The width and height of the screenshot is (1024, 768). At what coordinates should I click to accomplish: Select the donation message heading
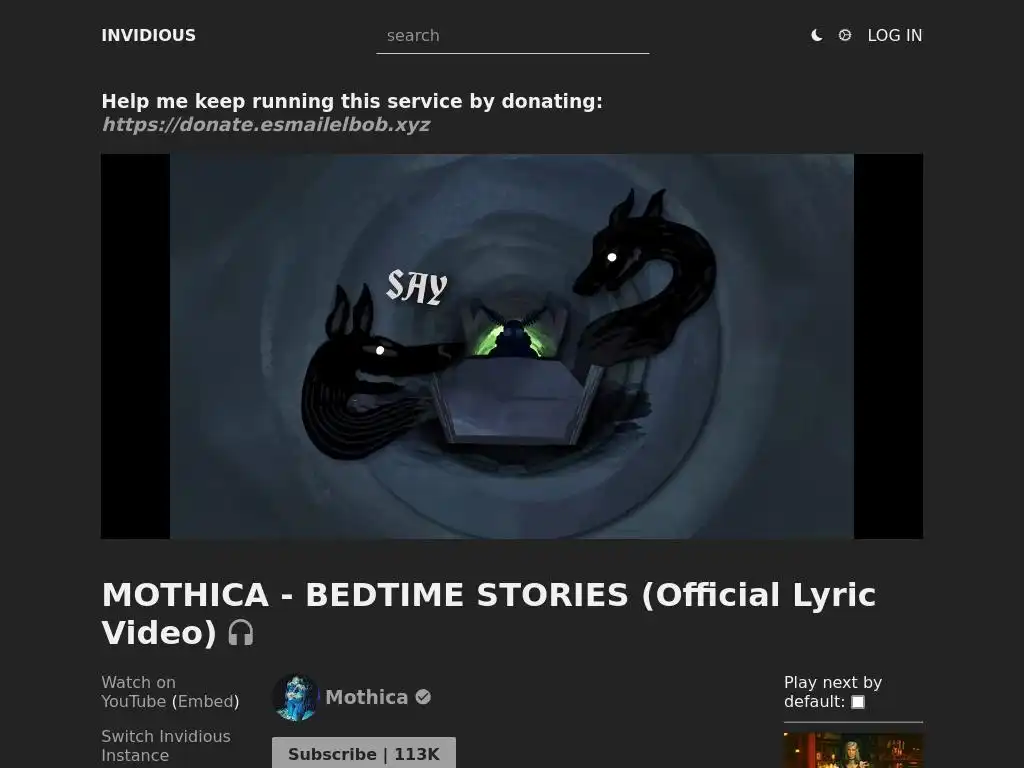click(x=352, y=101)
